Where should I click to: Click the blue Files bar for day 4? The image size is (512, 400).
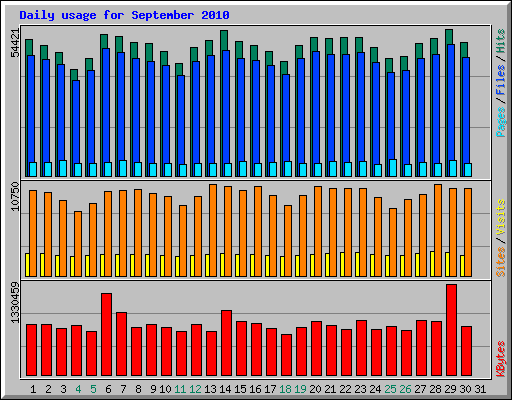(x=76, y=122)
